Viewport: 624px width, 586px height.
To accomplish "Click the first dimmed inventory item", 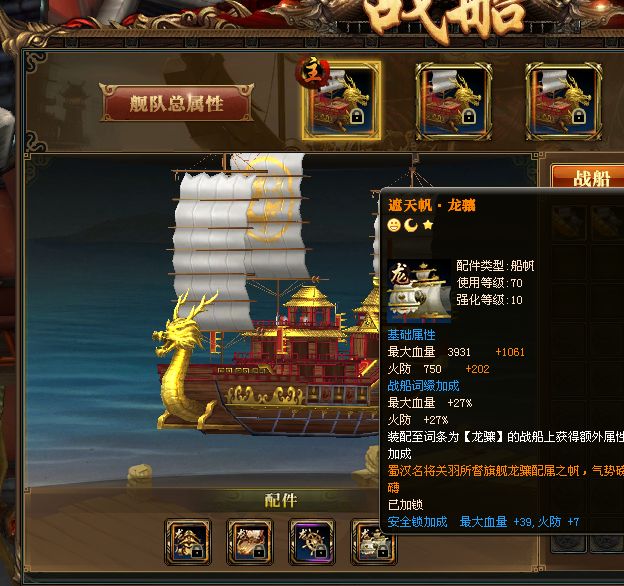I will tap(568, 223).
